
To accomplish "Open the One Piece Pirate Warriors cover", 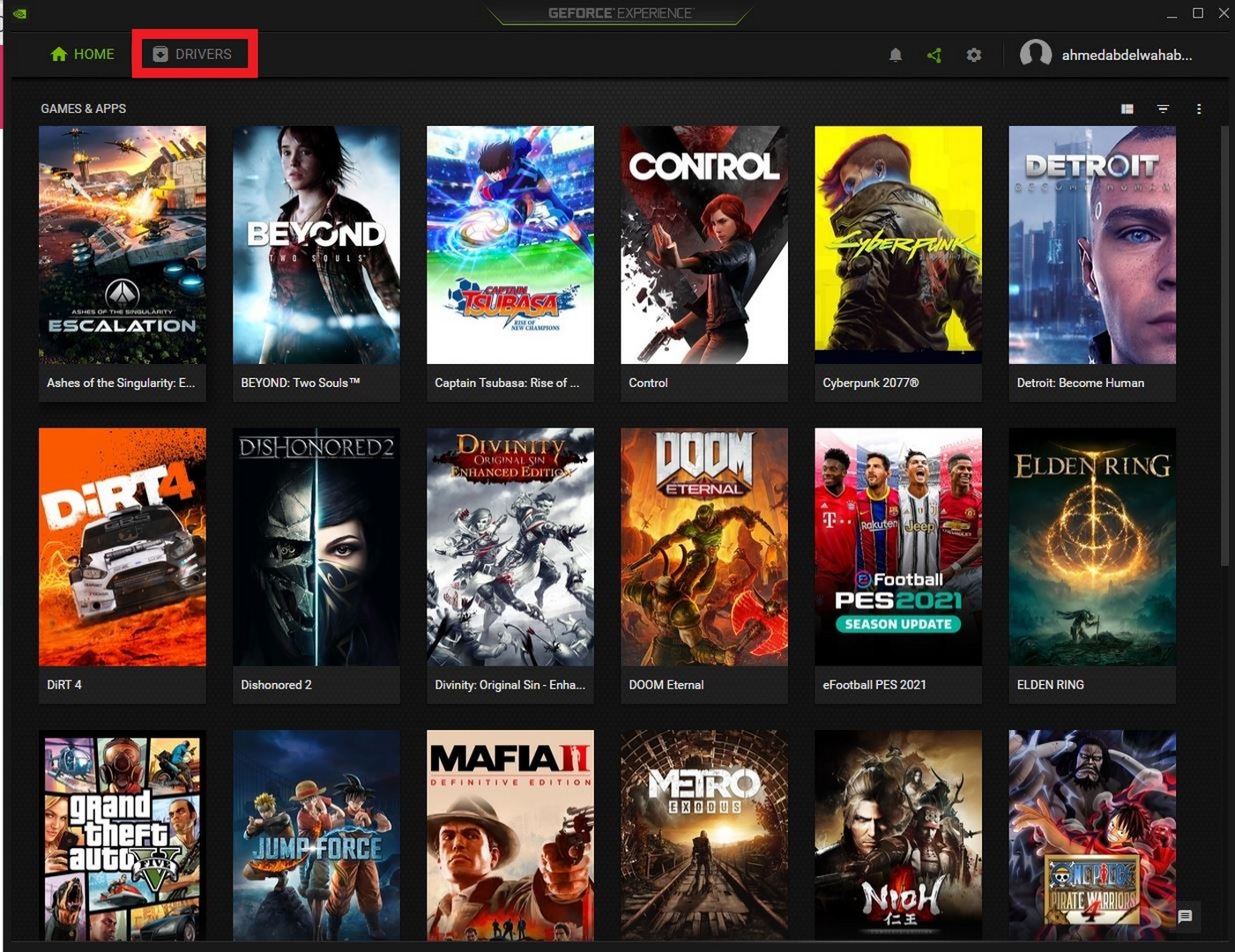I will pyautogui.click(x=1092, y=836).
